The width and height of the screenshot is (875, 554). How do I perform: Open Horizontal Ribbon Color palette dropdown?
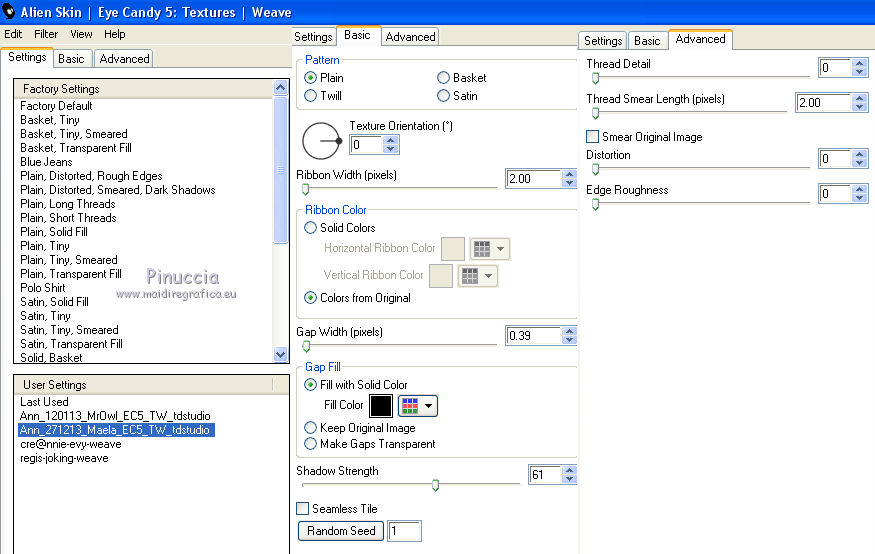(489, 249)
